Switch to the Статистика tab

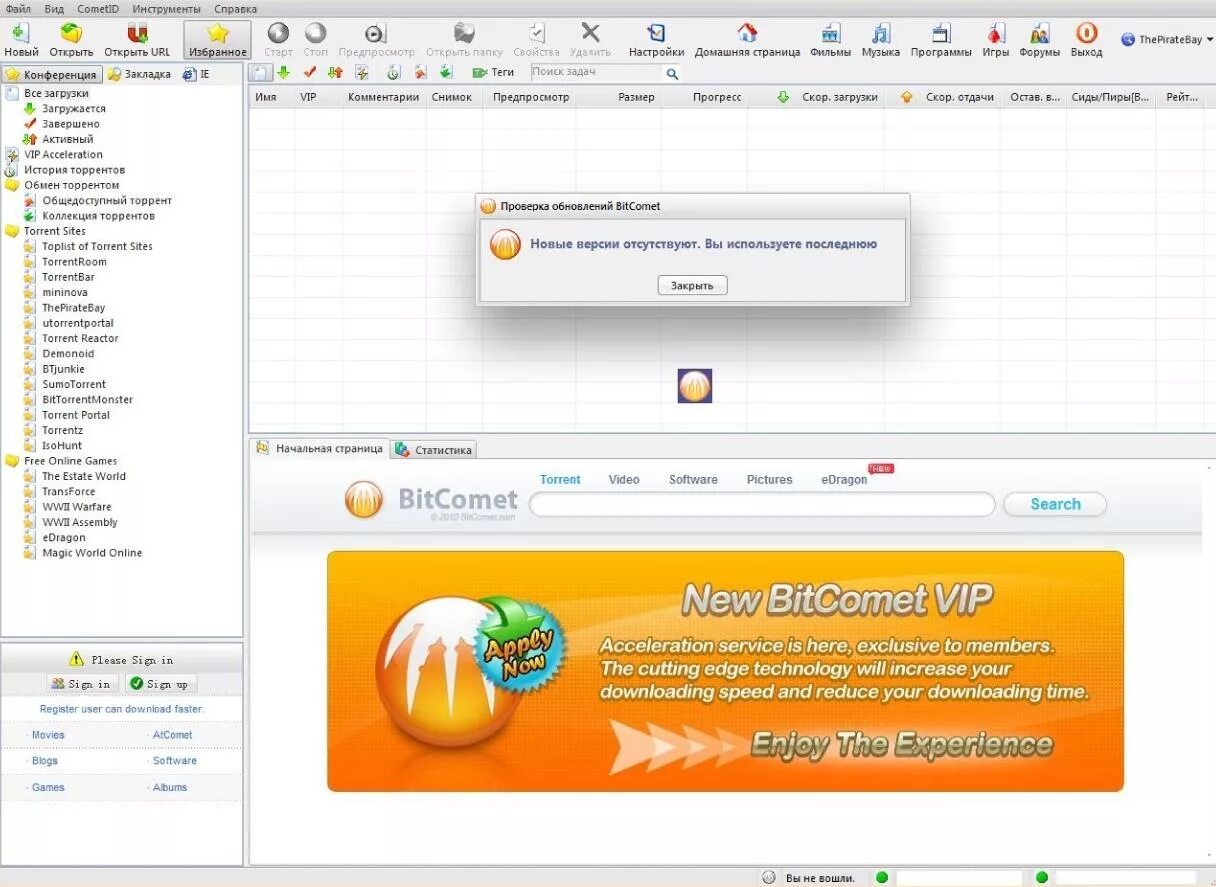click(434, 450)
